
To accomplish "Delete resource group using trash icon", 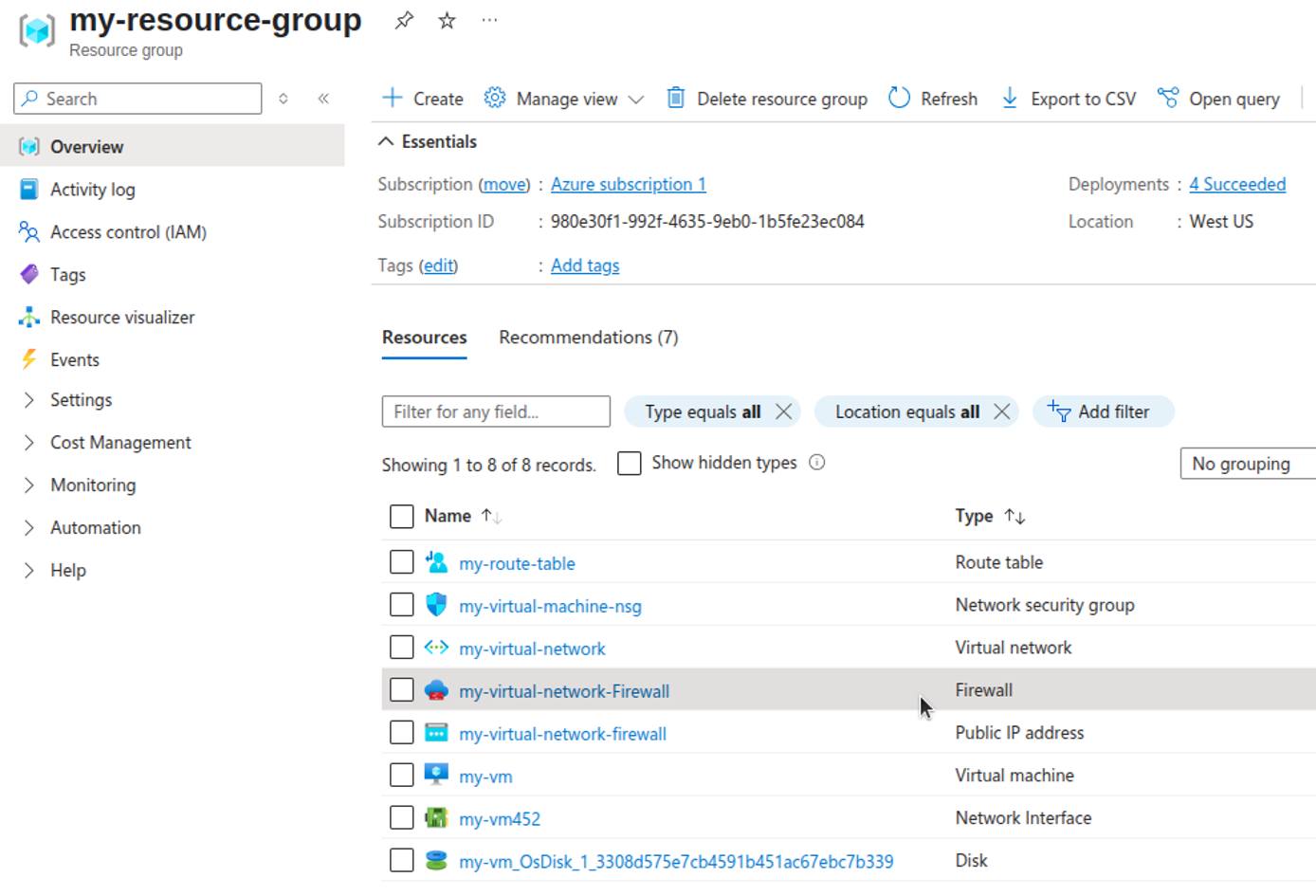I will click(674, 98).
